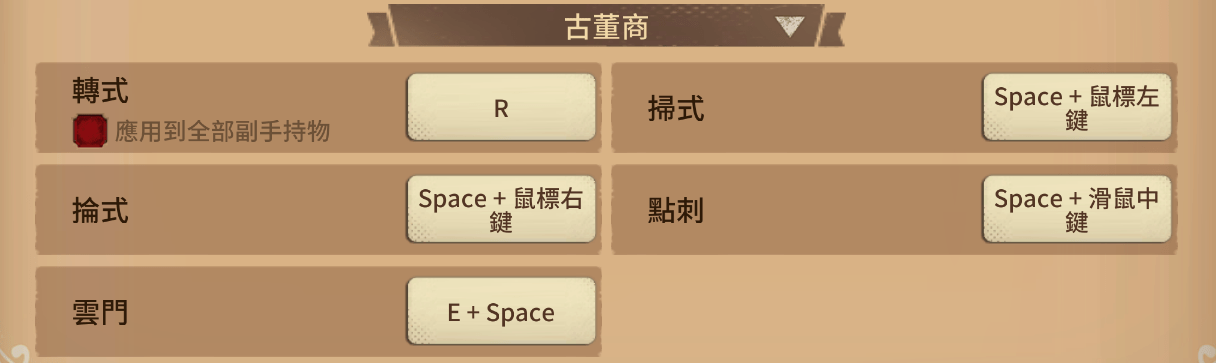
Task: Click the R keybind for 轉式
Action: (501, 108)
